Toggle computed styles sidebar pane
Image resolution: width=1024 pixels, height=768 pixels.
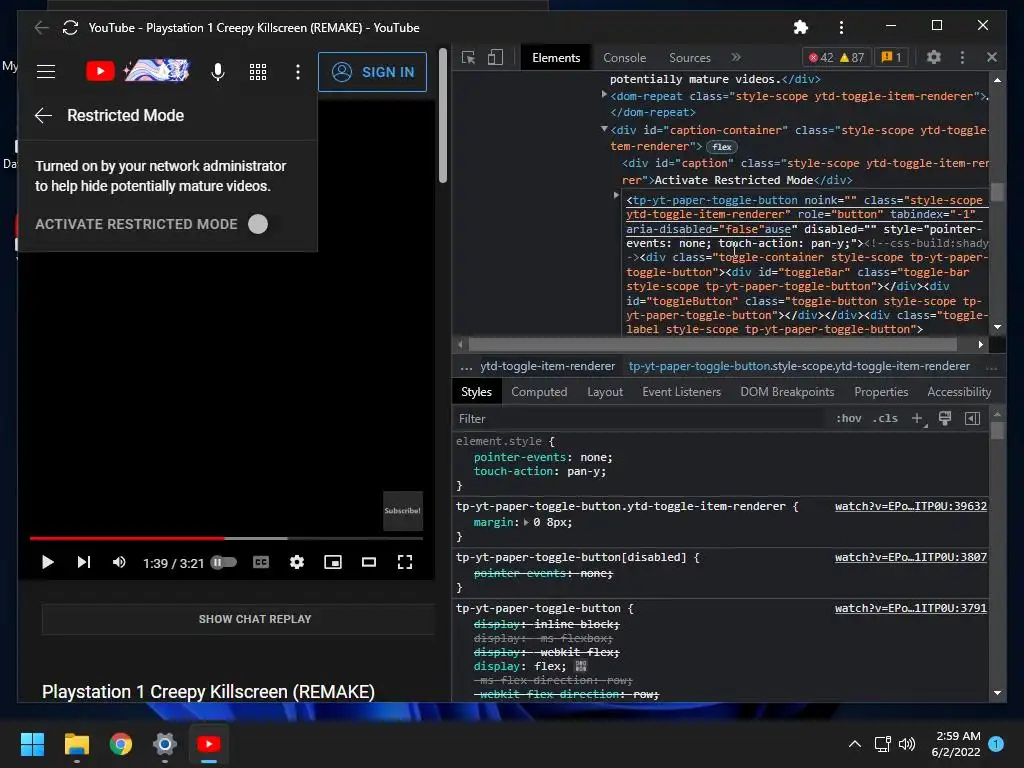[x=972, y=419]
